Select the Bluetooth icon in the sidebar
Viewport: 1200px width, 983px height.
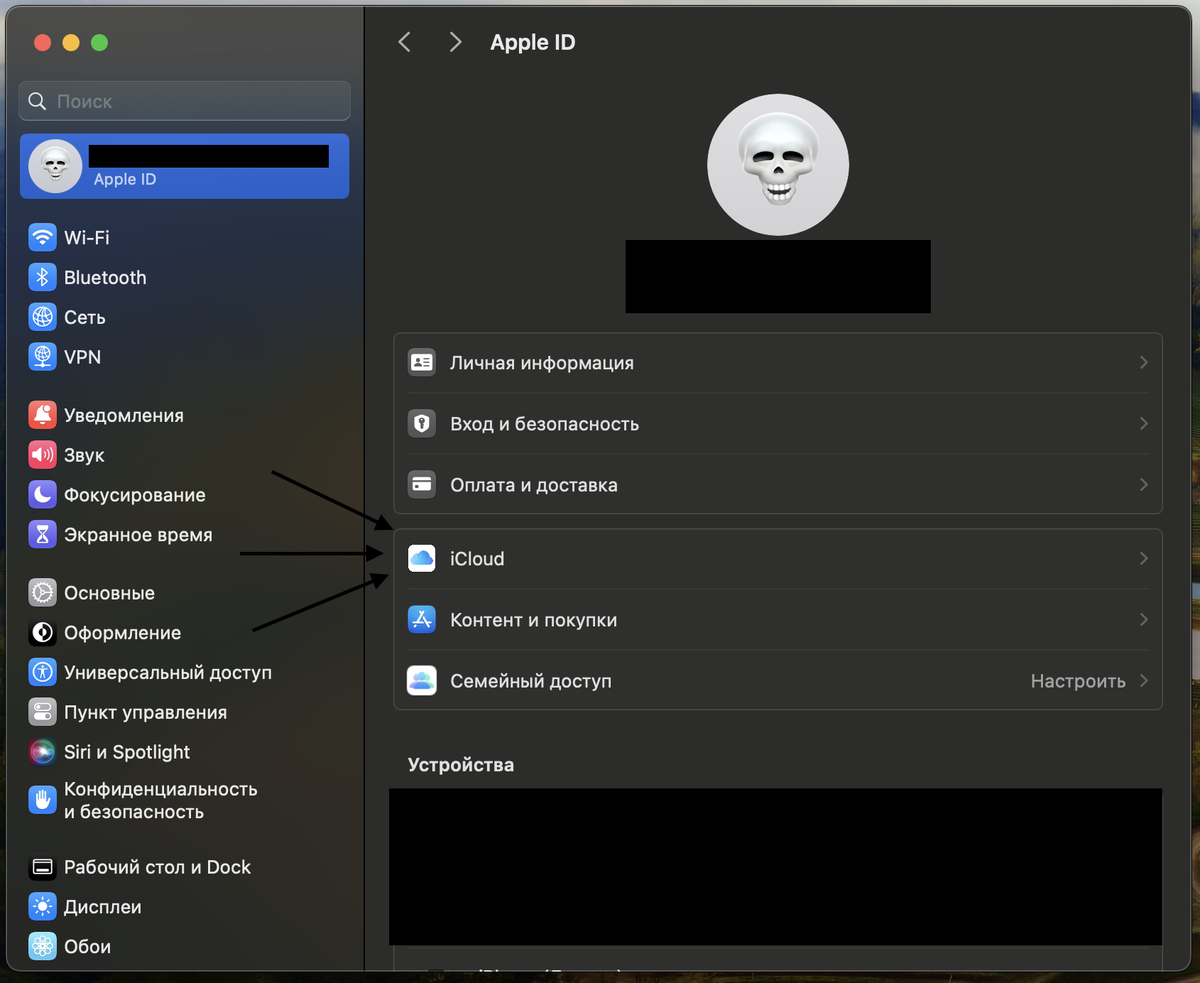point(42,278)
